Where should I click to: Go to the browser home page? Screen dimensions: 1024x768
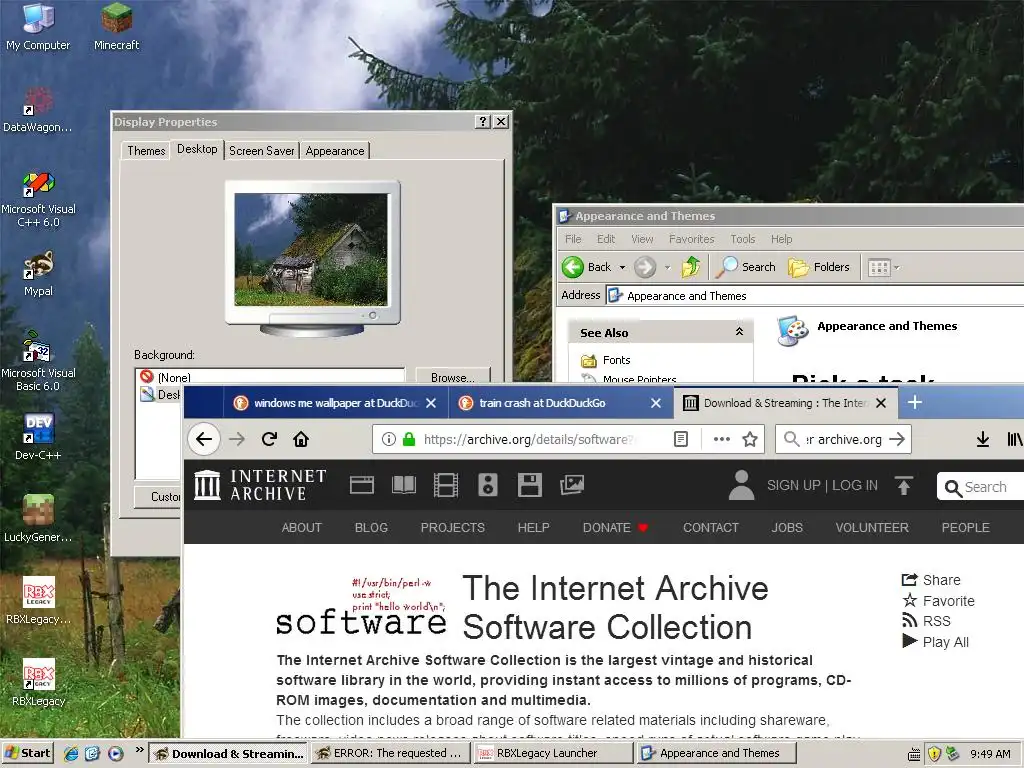(301, 439)
